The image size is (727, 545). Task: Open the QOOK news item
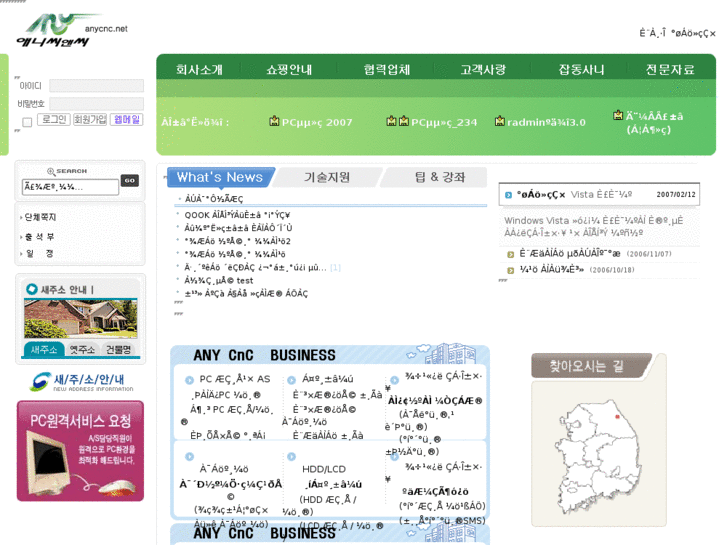237,215
